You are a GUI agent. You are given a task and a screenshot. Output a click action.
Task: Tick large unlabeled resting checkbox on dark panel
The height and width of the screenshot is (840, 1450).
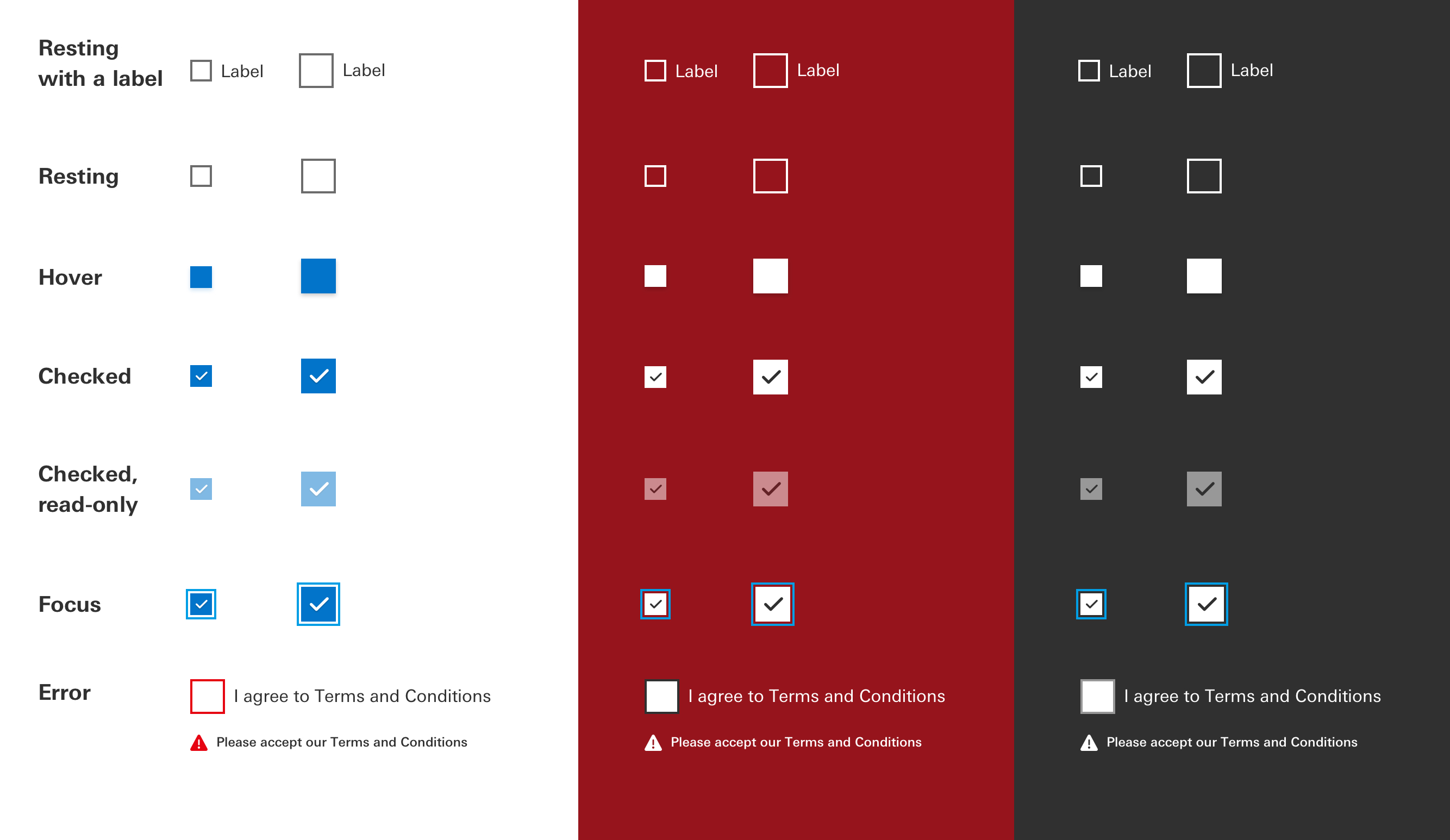(x=1204, y=176)
